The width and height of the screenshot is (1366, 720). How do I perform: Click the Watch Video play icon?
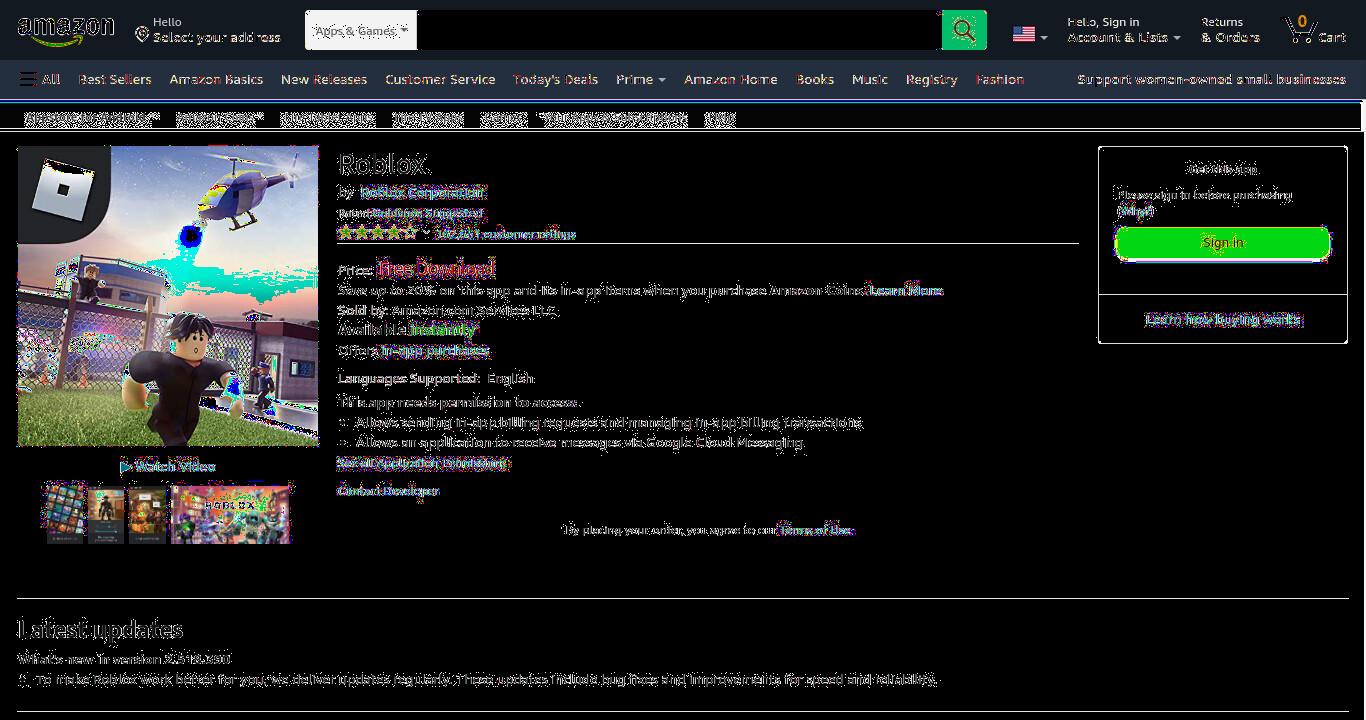(x=126, y=467)
